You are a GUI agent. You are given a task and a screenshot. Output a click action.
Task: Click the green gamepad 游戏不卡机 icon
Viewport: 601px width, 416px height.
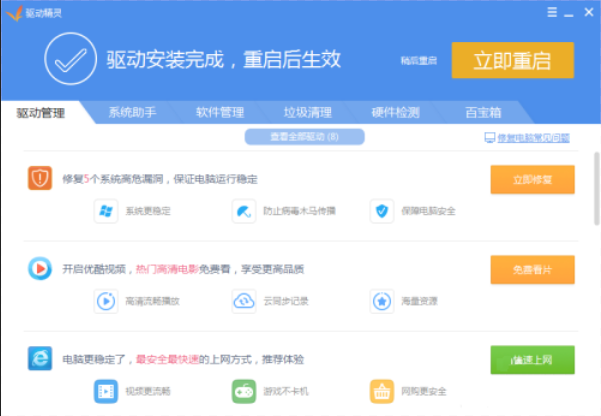244,391
